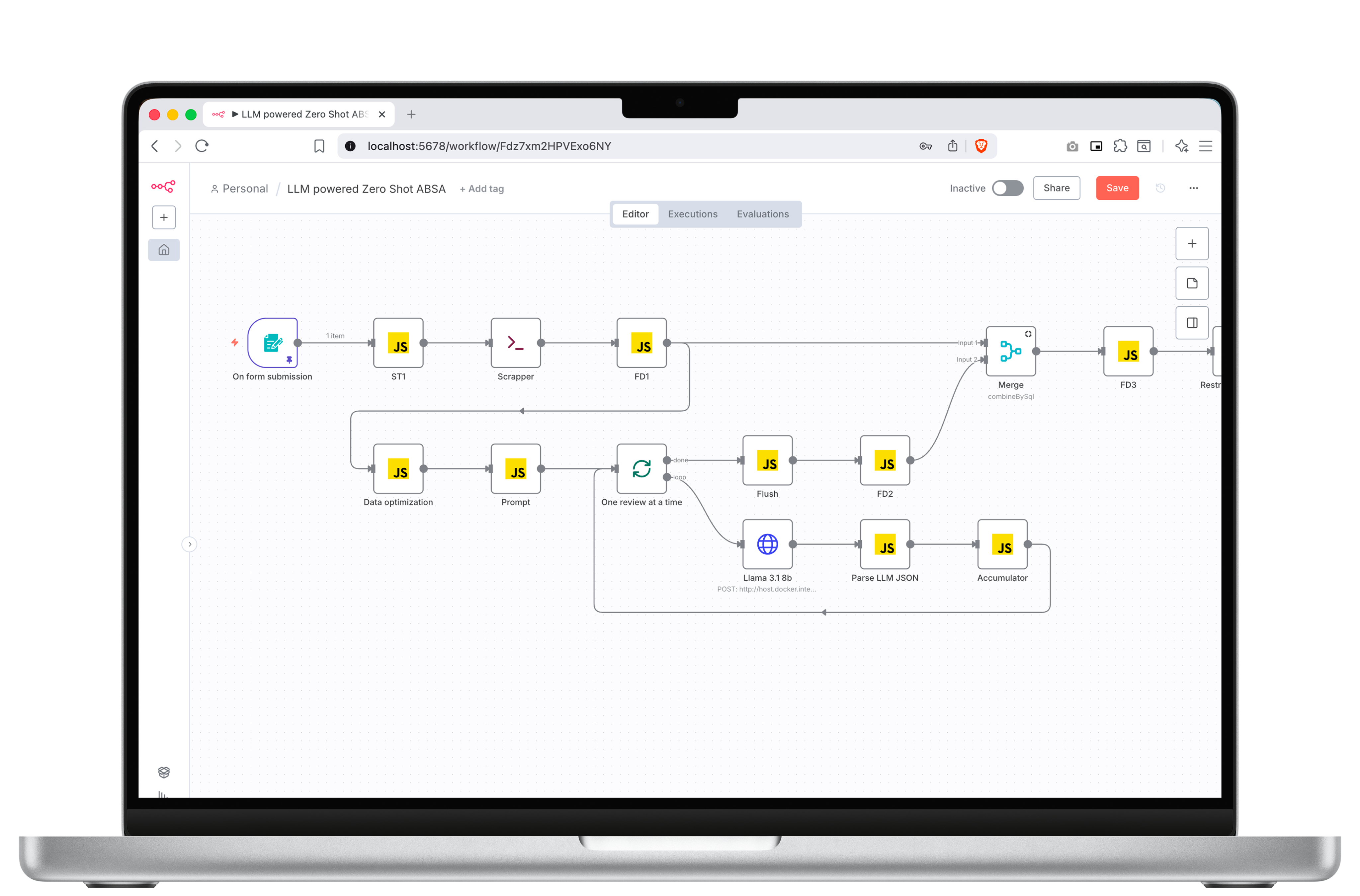This screenshot has width=1360, height=896.
Task: Click the screenshot camera icon in toolbar
Action: [x=1072, y=146]
